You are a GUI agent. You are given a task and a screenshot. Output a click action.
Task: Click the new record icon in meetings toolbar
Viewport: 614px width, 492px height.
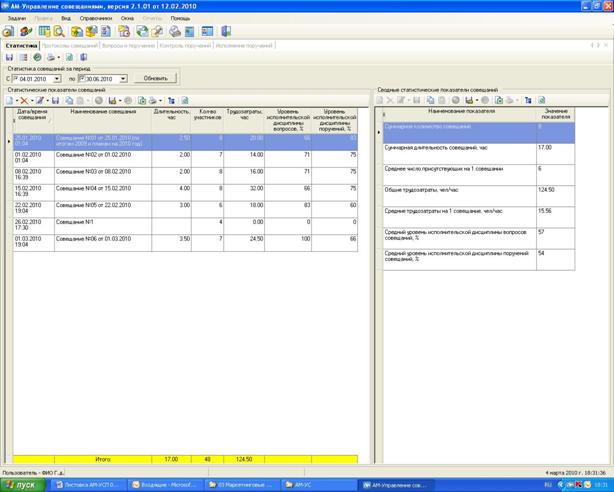(10, 101)
